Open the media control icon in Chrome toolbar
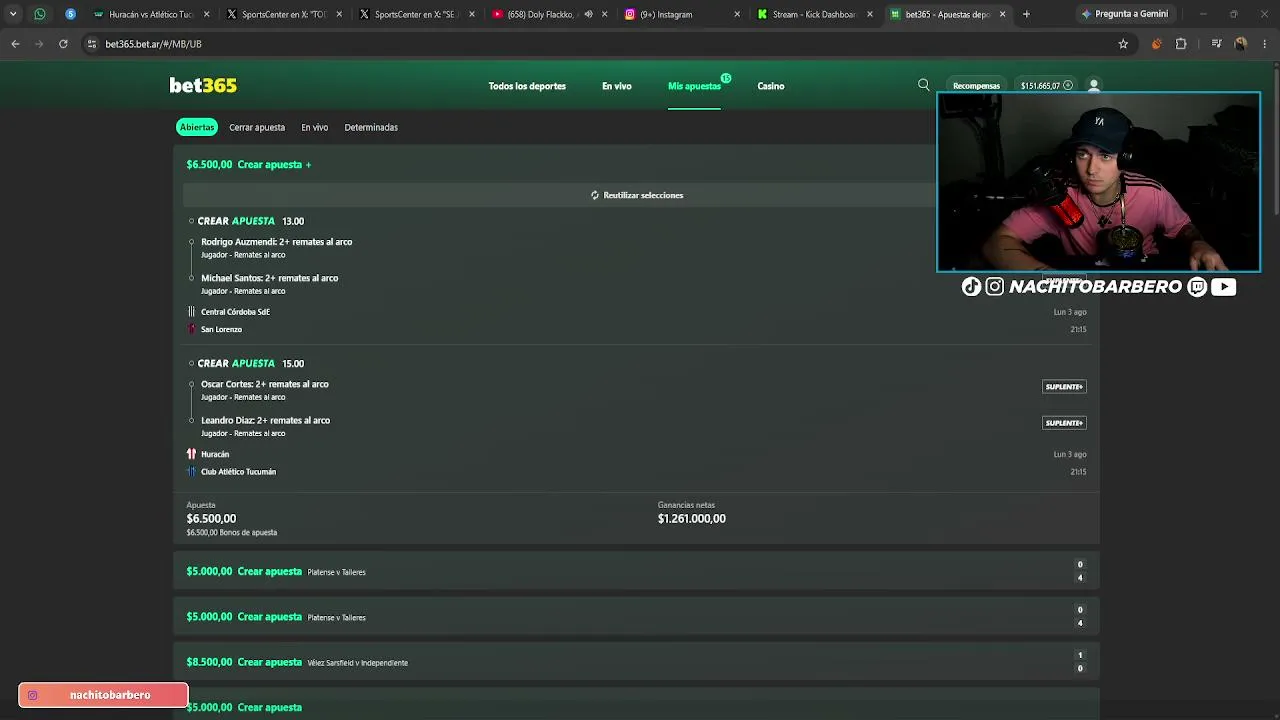Viewport: 1280px width, 720px height. [x=1216, y=44]
